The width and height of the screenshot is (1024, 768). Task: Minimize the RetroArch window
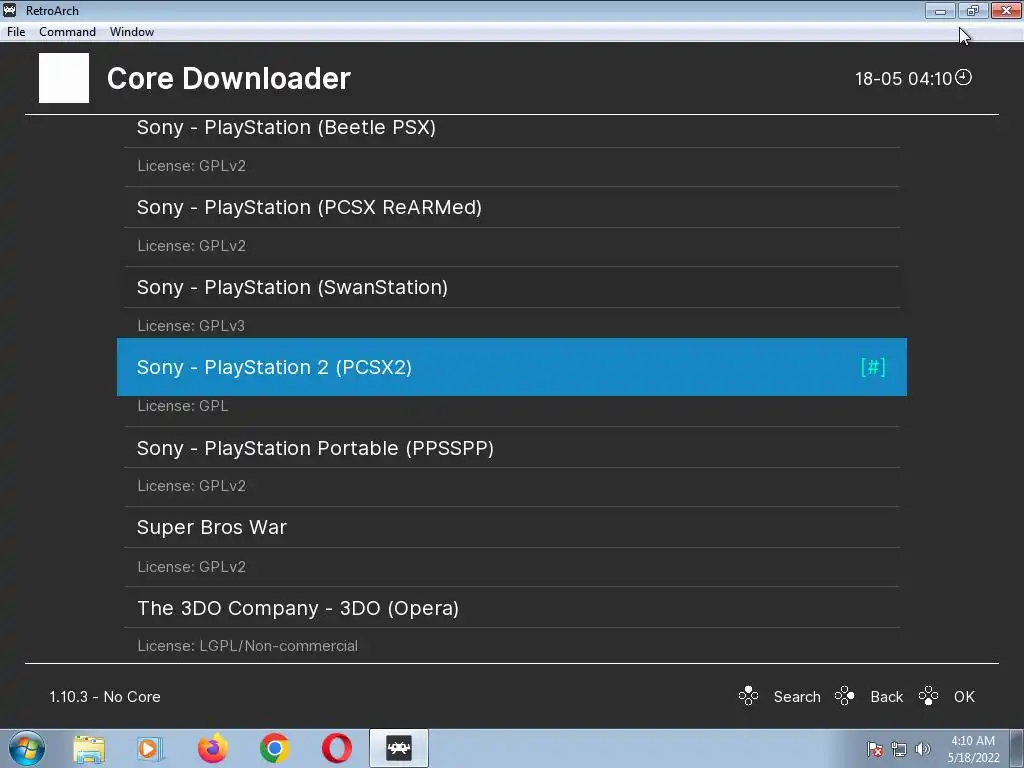(940, 10)
